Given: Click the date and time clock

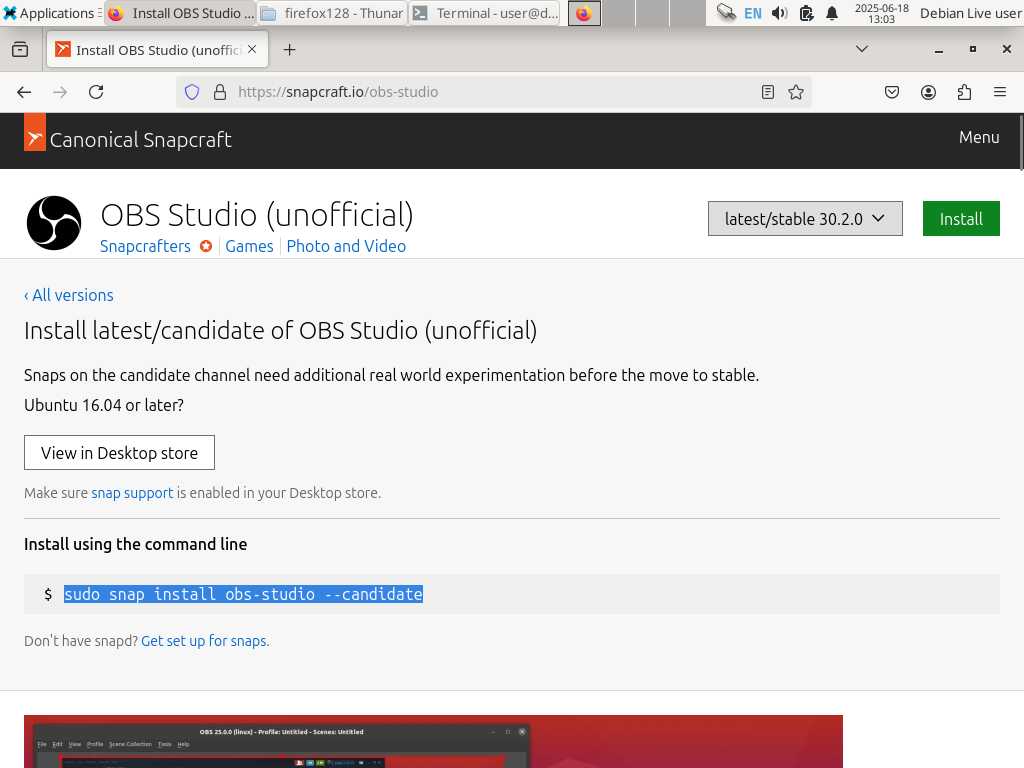Looking at the screenshot, I should click(x=882, y=13).
